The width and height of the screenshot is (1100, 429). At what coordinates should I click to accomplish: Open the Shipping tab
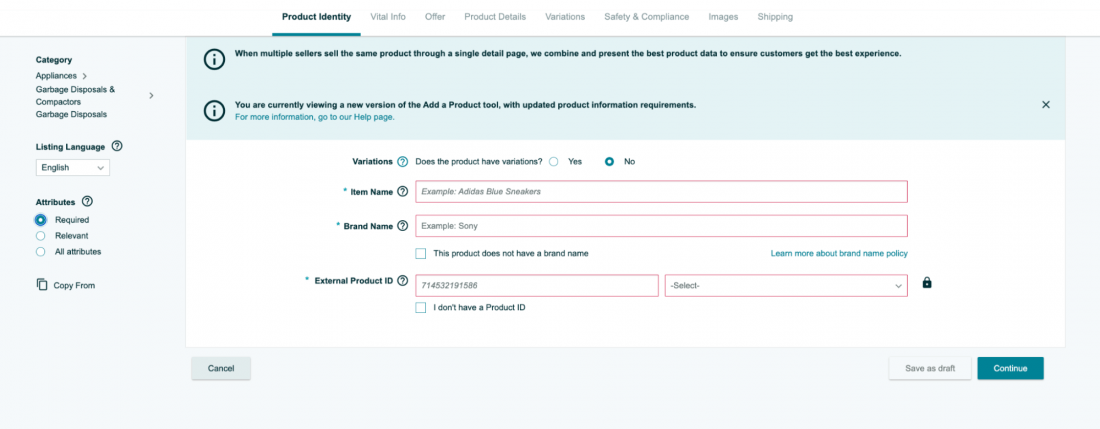point(775,17)
